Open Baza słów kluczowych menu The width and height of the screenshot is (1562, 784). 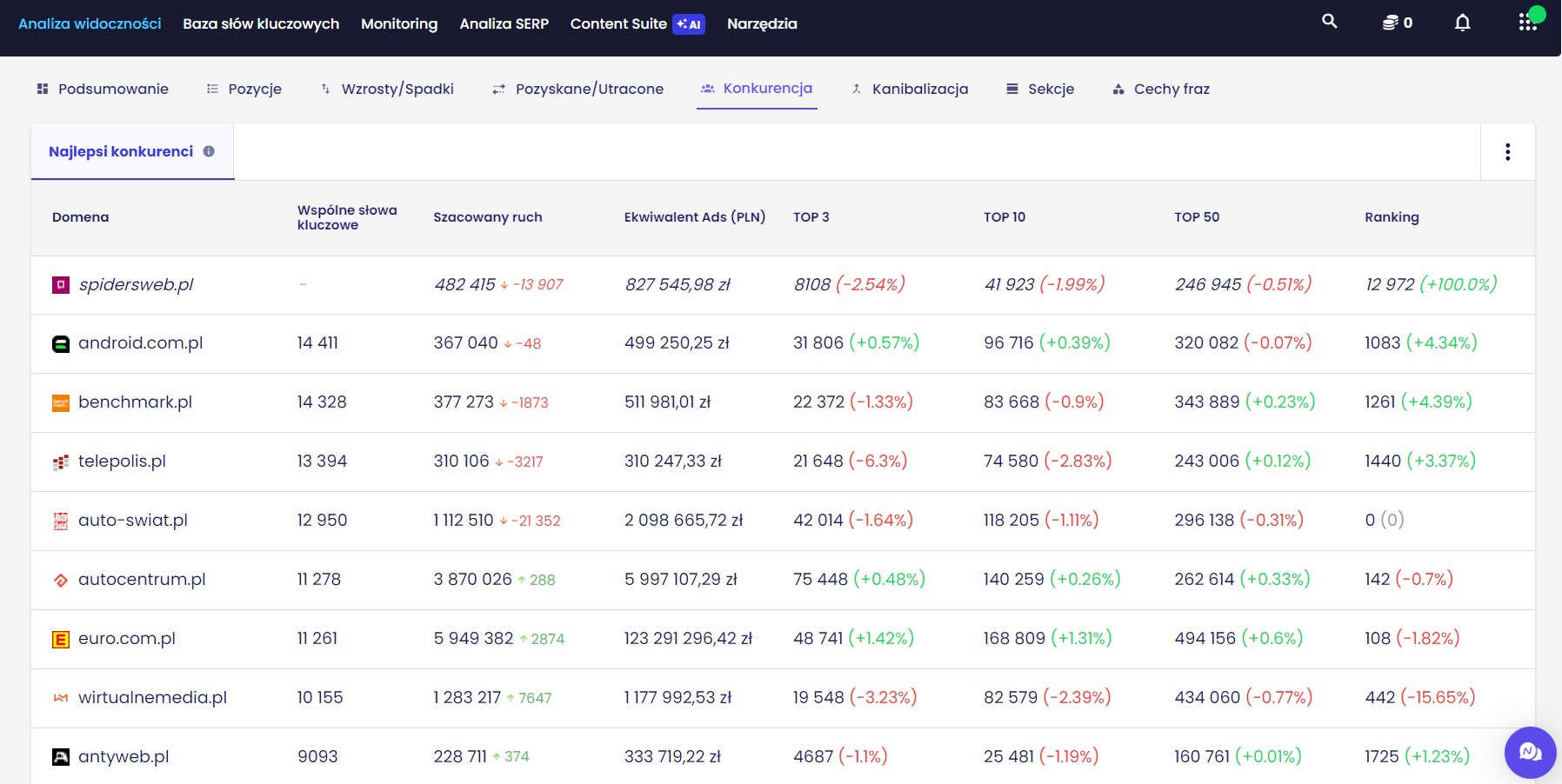point(261,23)
